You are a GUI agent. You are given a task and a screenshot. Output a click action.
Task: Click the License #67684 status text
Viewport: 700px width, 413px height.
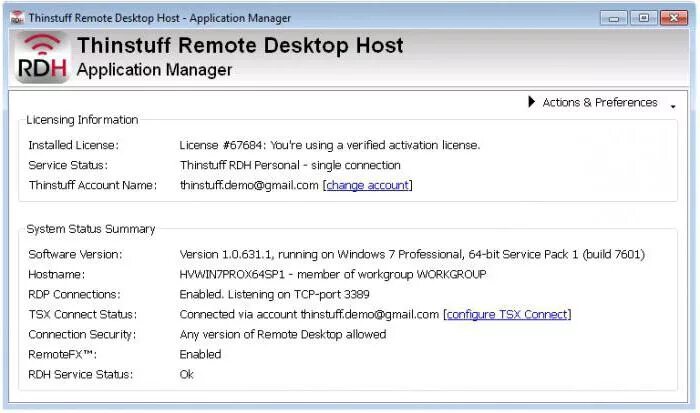click(330, 145)
